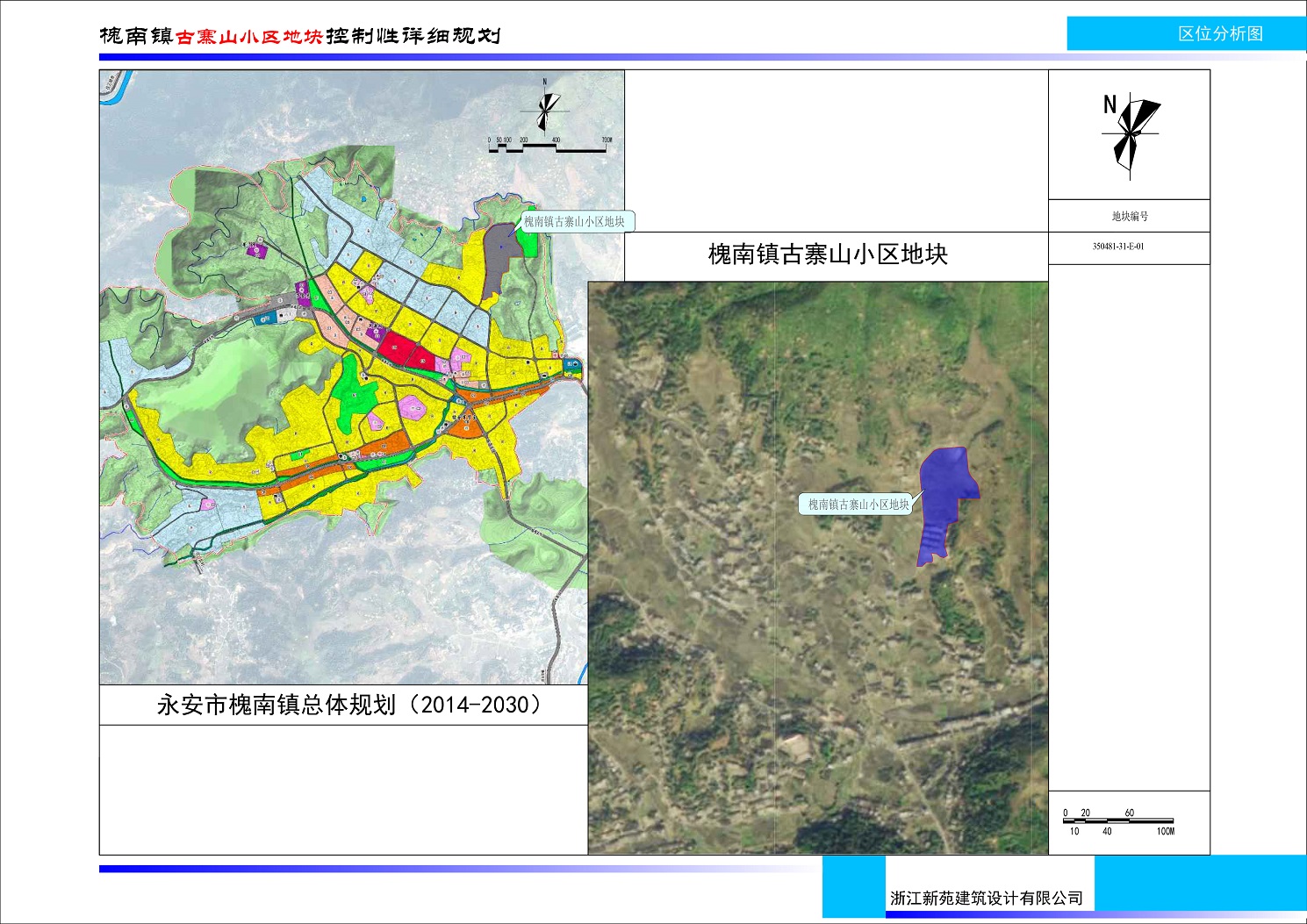Viewport: 1307px width, 924px height.
Task: Click the 永安市槐南镇总体规划 (2014-2030) caption
Action: point(349,705)
